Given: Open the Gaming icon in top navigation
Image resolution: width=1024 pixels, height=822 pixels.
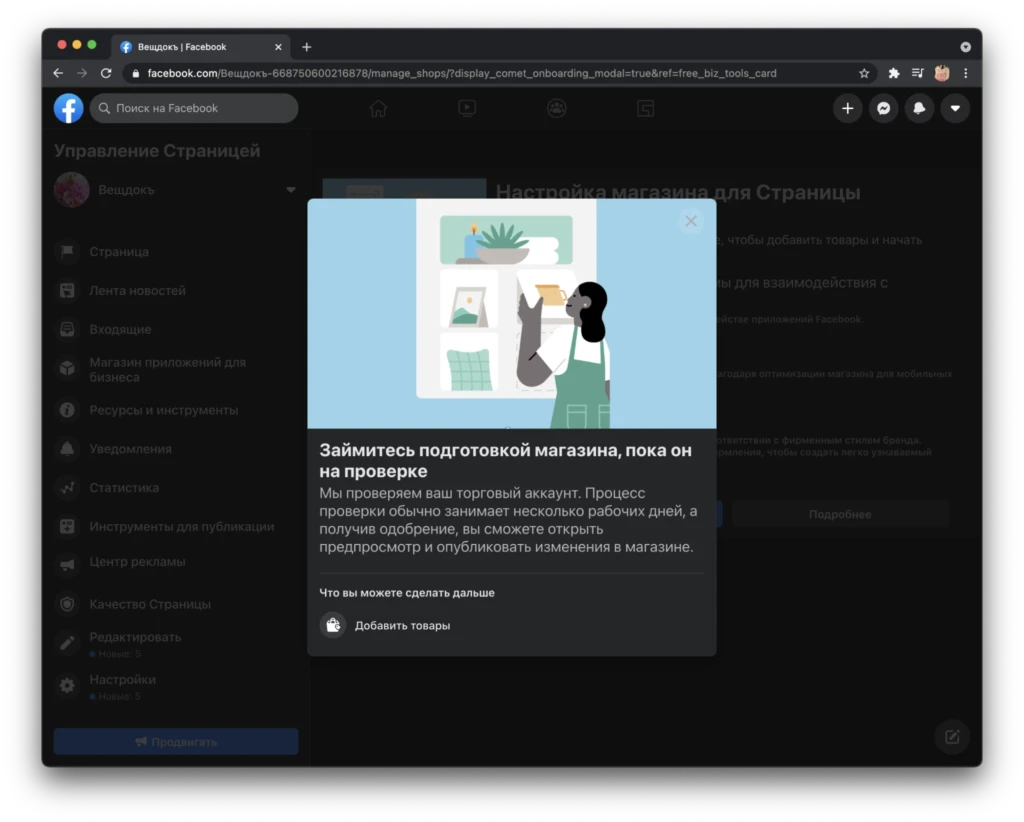Looking at the screenshot, I should [645, 108].
